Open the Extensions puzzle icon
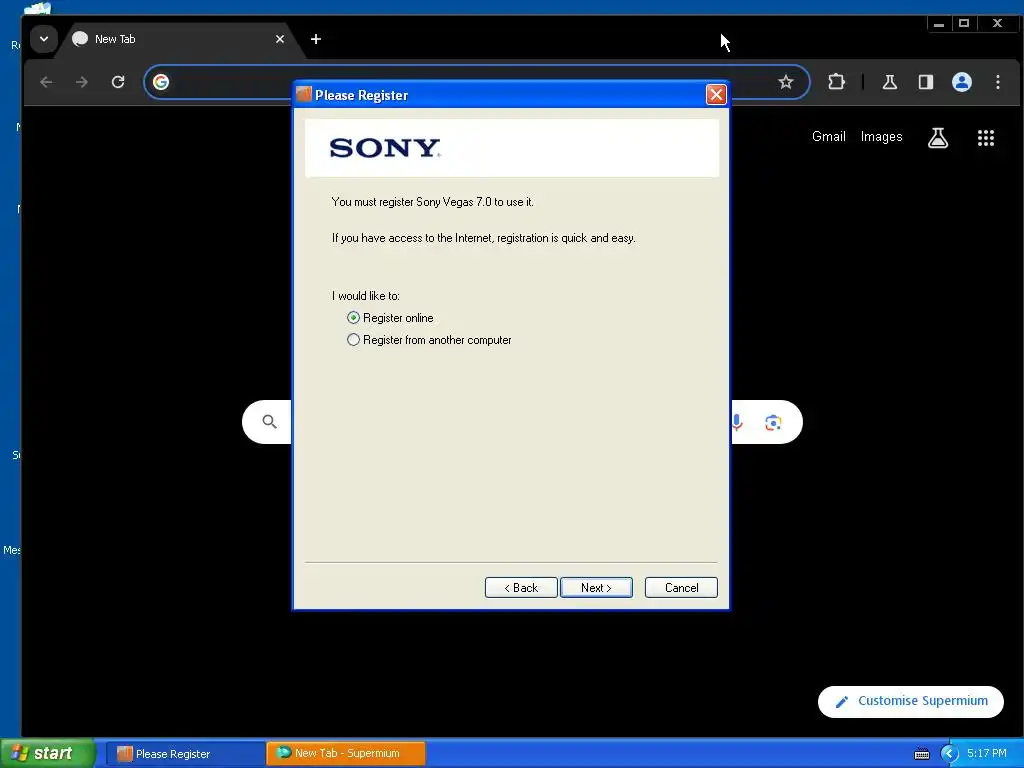The height and width of the screenshot is (768, 1024). 837,82
